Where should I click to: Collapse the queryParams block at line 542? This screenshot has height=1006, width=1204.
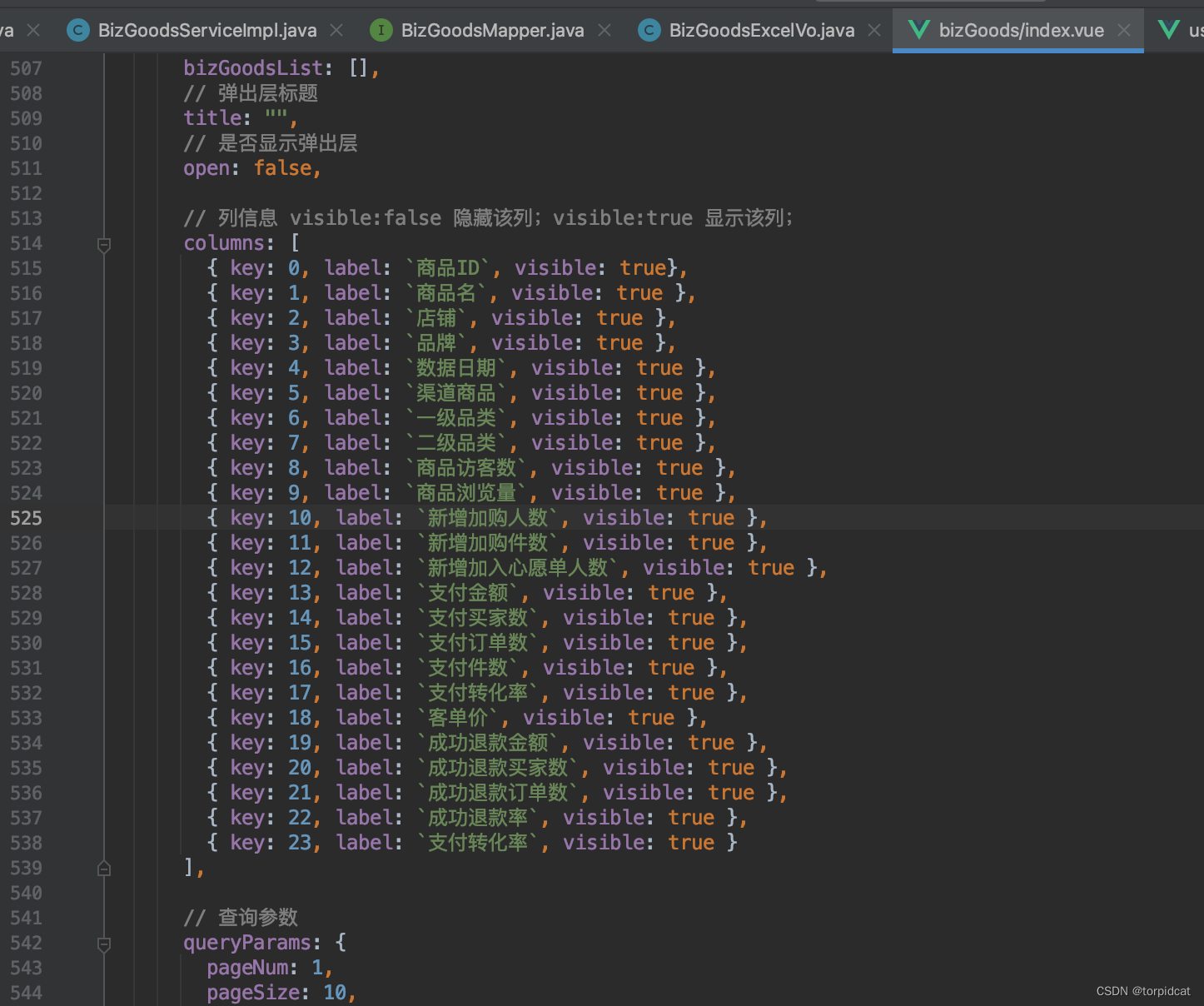pos(103,944)
